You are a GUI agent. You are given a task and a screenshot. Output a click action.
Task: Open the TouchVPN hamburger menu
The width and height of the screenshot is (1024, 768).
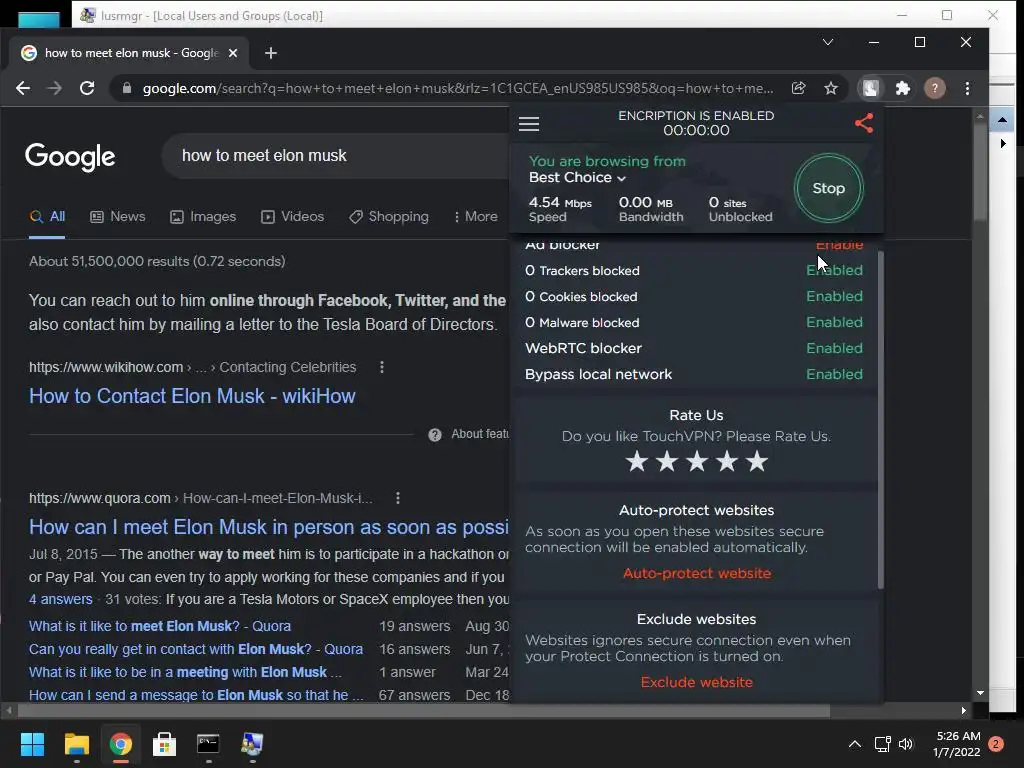tap(528, 123)
